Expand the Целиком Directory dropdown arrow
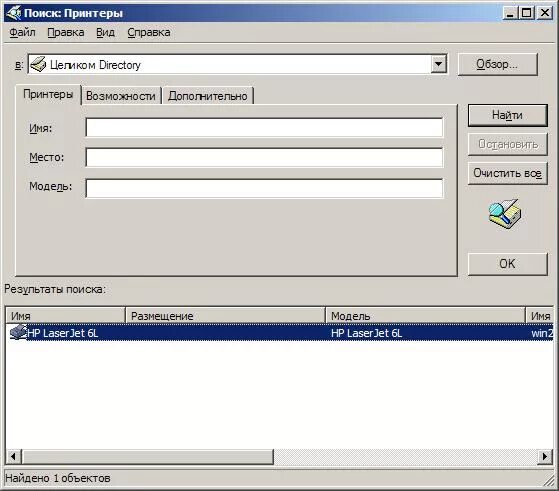The width and height of the screenshot is (559, 491). click(439, 65)
